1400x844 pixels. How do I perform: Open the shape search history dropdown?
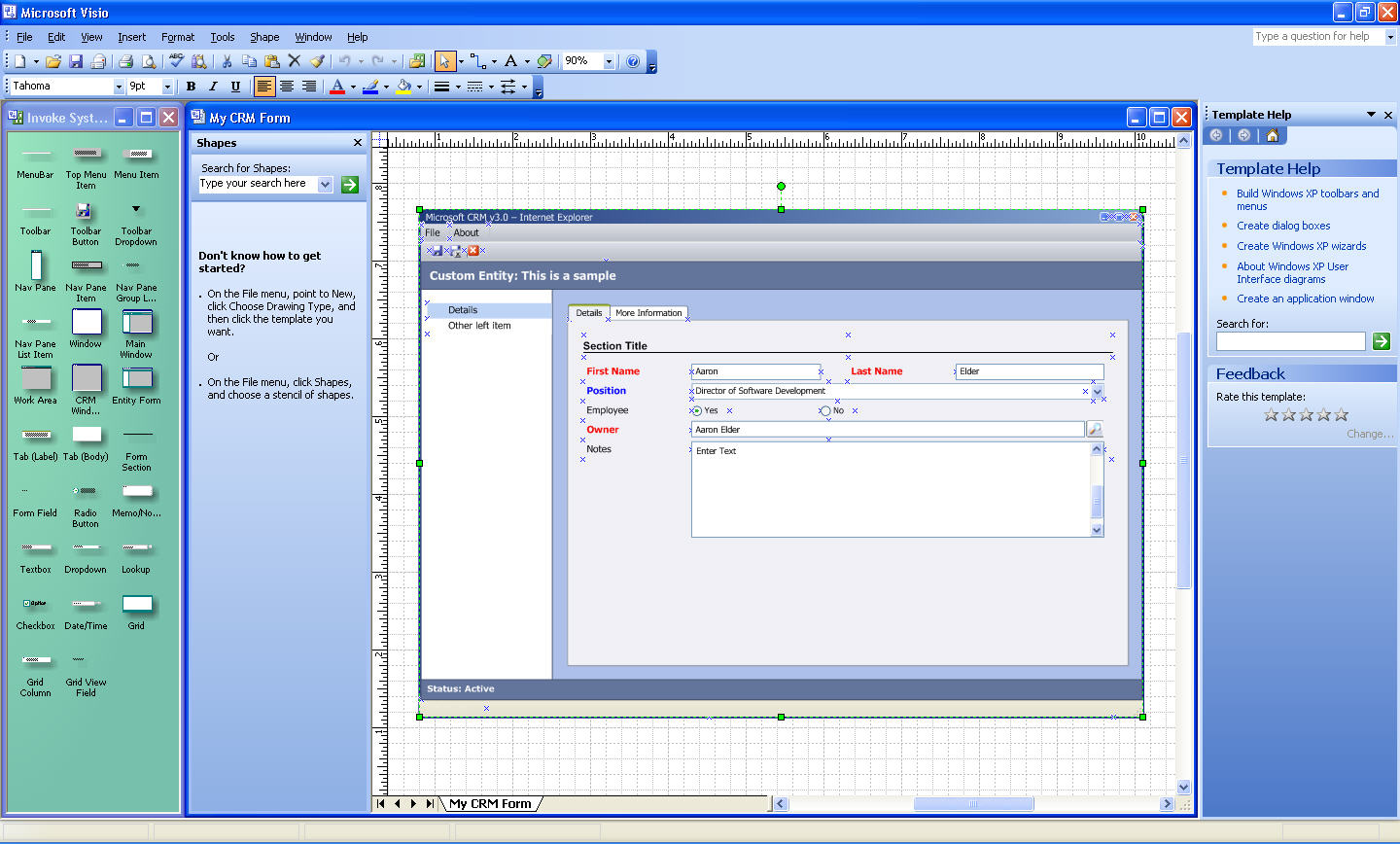326,184
